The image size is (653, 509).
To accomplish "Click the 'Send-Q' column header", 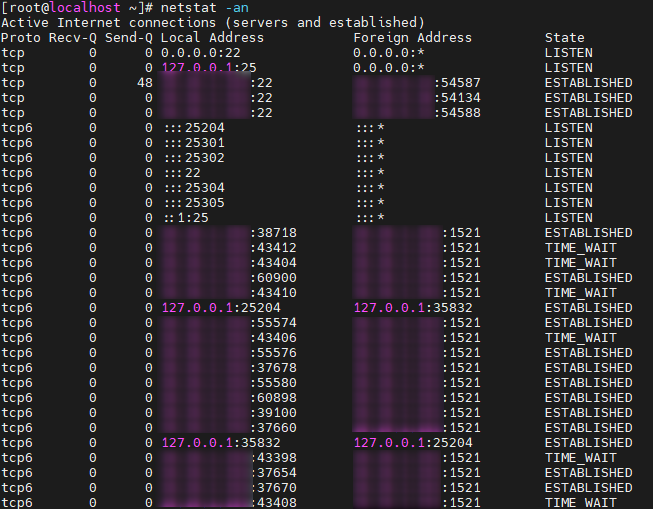I will pos(129,38).
